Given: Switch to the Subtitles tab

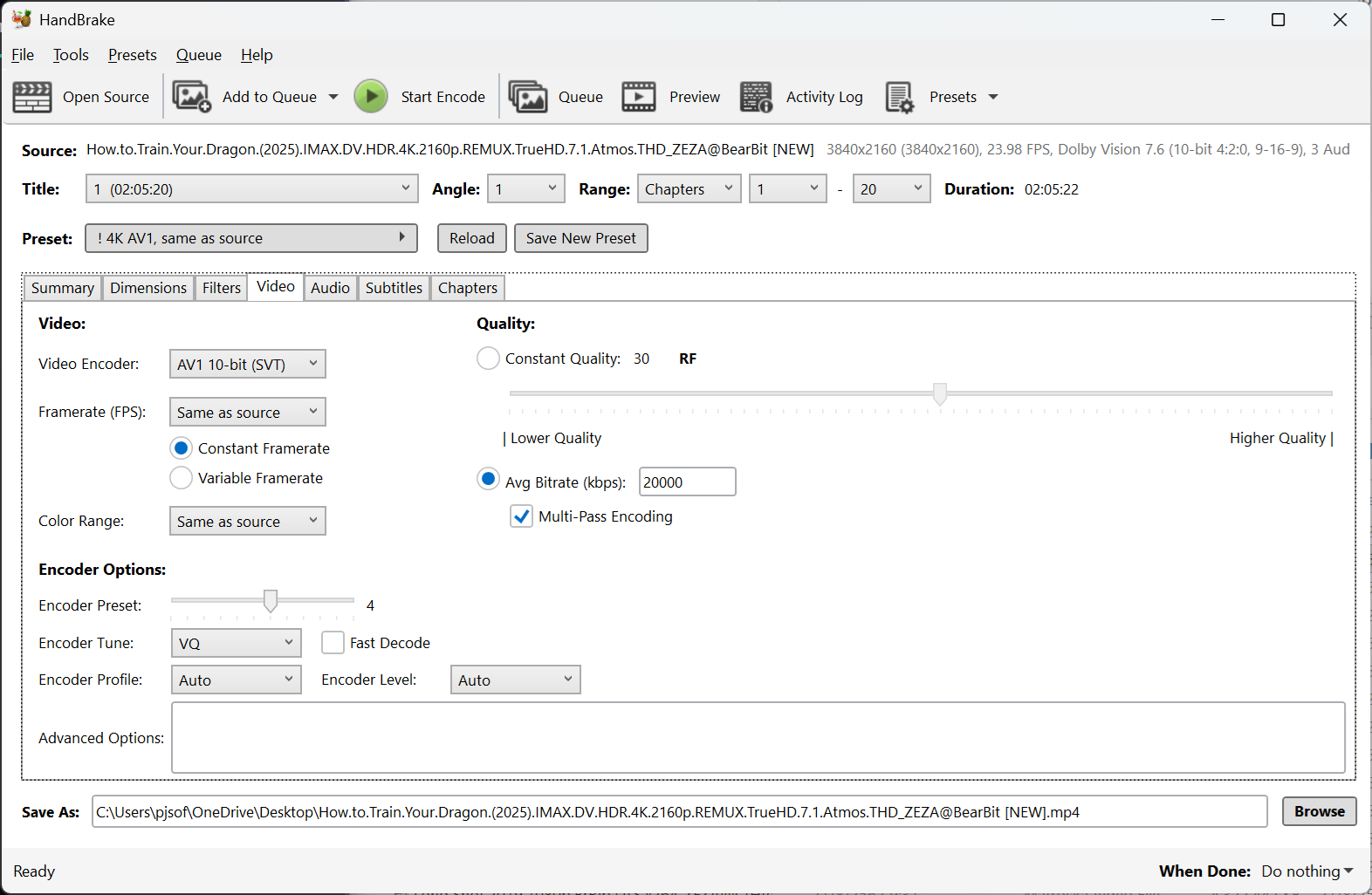Looking at the screenshot, I should coord(394,288).
